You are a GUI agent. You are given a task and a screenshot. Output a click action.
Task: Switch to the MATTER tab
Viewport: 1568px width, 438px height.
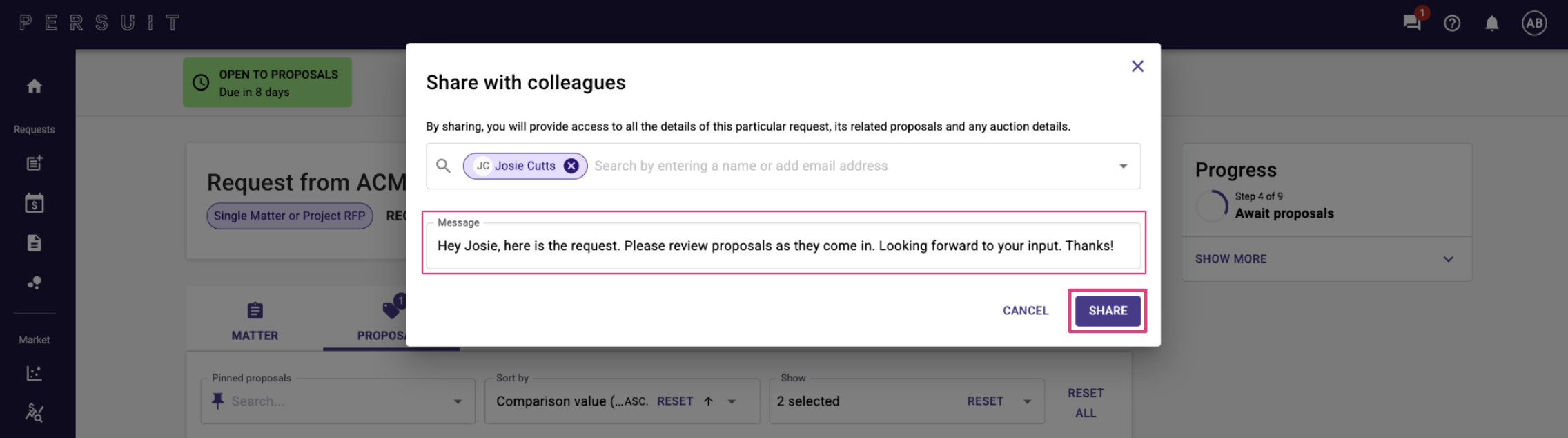pos(255,321)
